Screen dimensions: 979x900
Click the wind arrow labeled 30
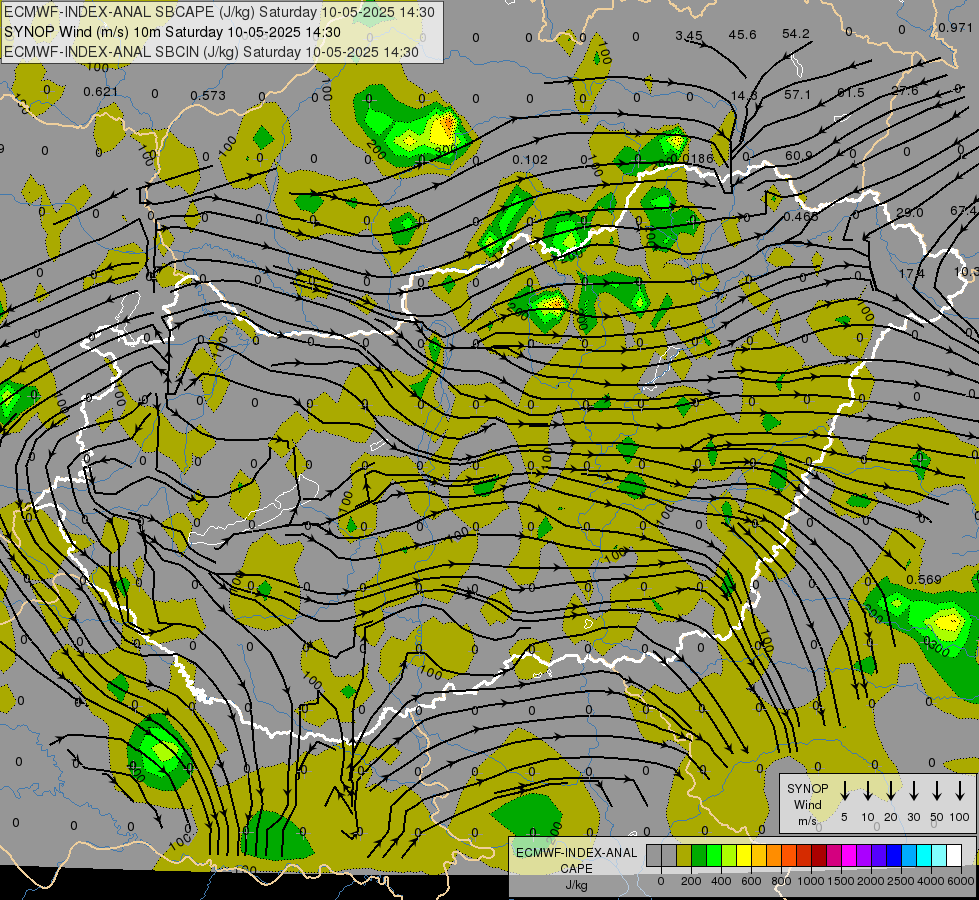click(913, 790)
